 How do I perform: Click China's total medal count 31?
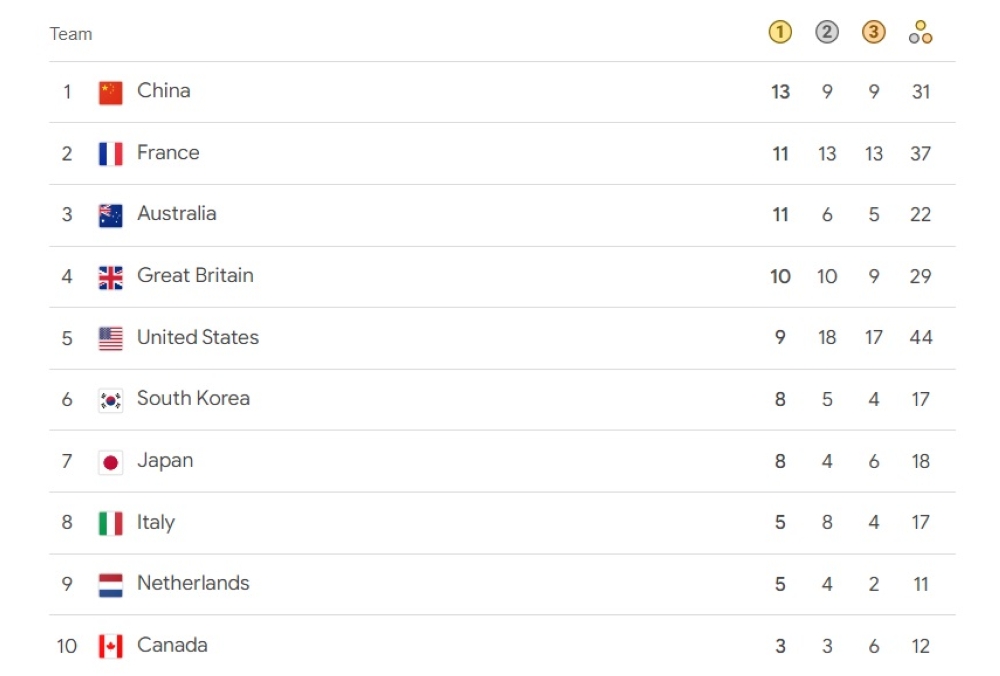(921, 92)
